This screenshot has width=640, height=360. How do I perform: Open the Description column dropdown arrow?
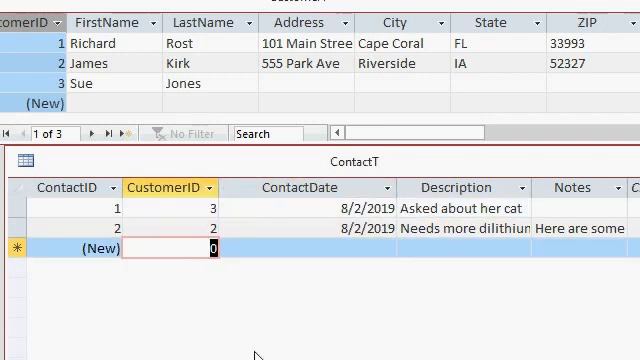tap(522, 188)
